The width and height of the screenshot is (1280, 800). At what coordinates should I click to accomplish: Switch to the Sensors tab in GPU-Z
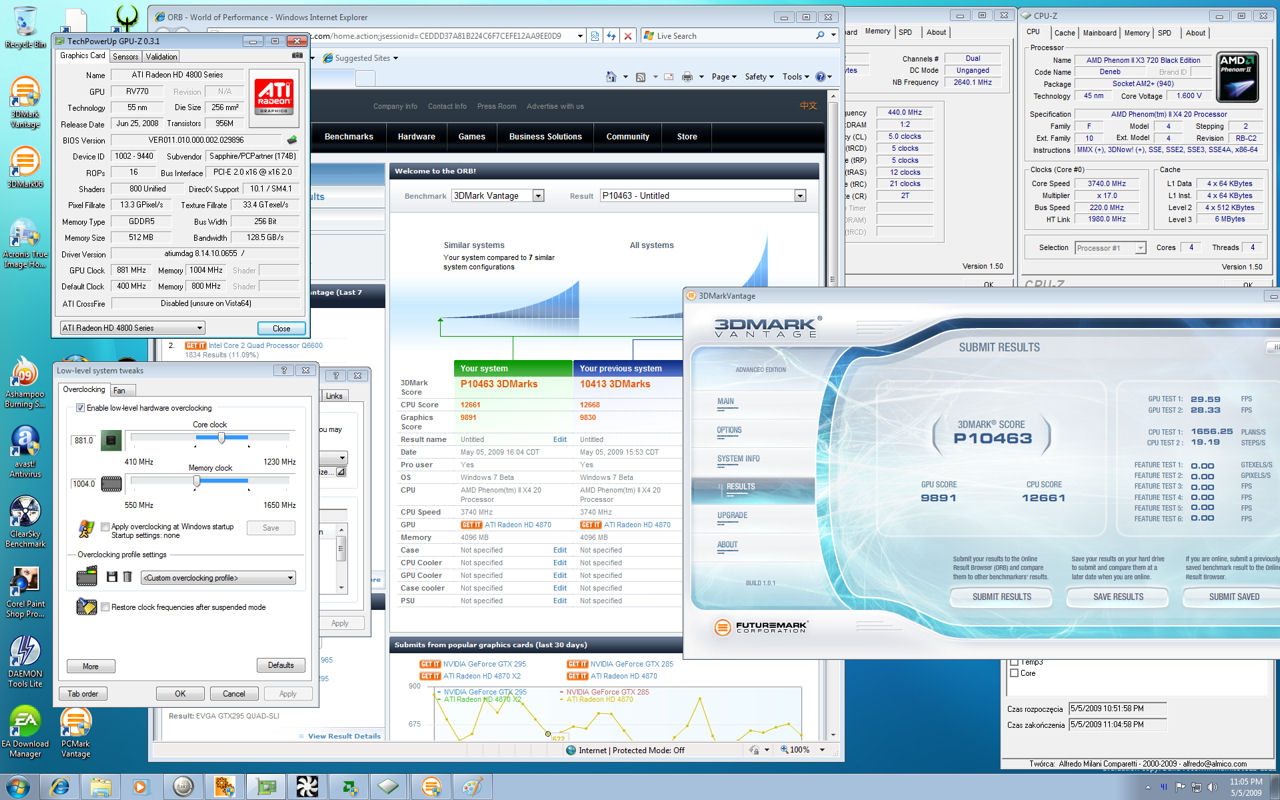125,56
